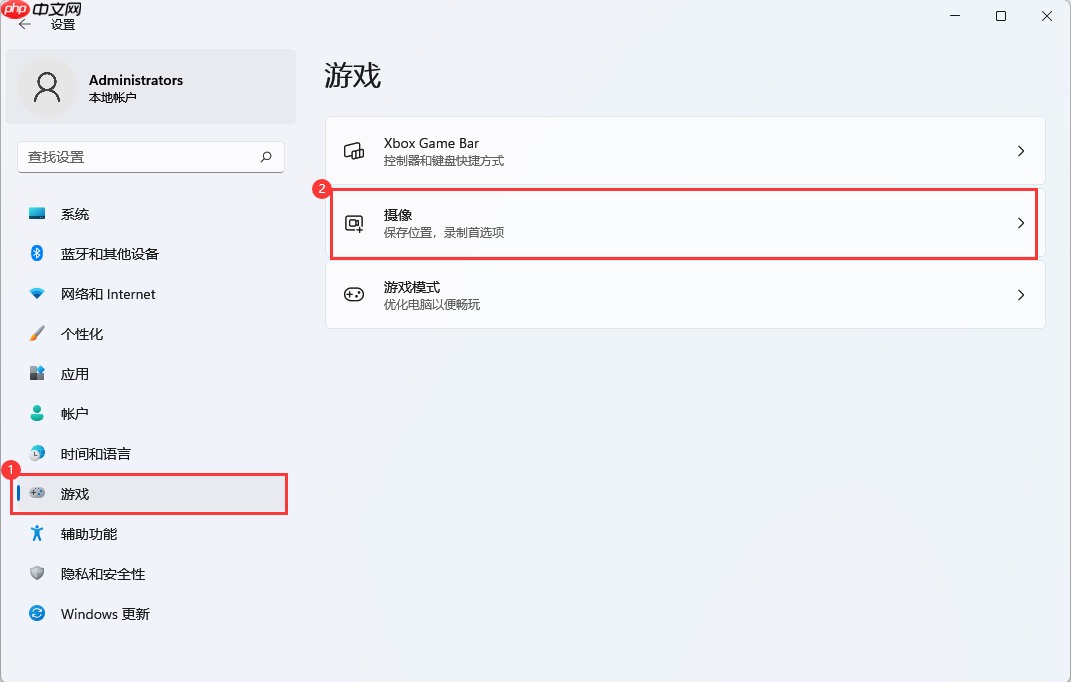Expand the 摄像 settings chevron
The image size is (1071, 682).
[x=1020, y=222]
